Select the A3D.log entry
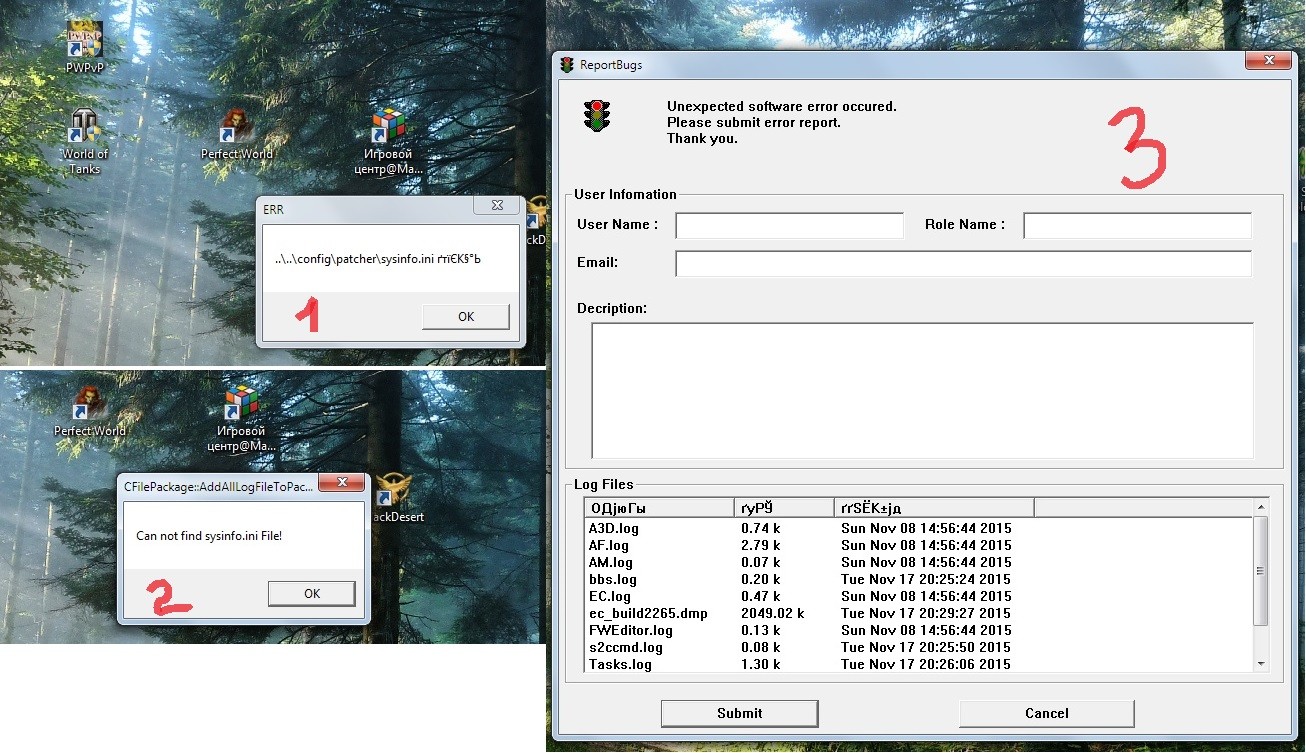Viewport: 1306px width, 753px height. pos(610,528)
